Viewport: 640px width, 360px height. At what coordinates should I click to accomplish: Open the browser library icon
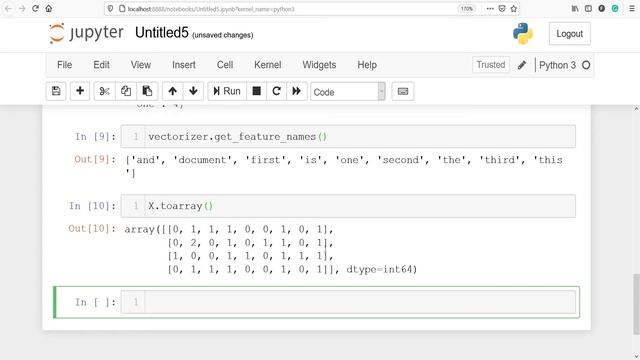[x=575, y=9]
